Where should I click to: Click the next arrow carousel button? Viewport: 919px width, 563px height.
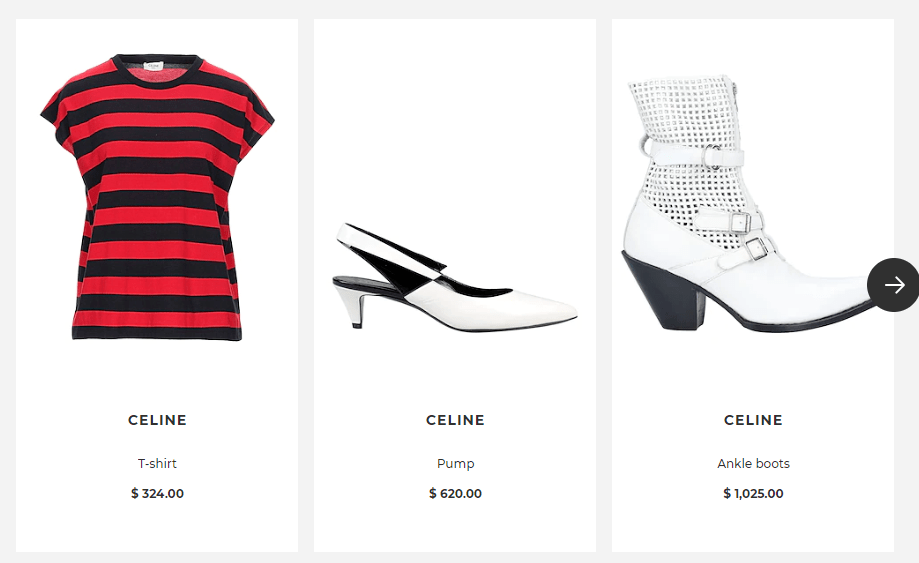coord(893,285)
